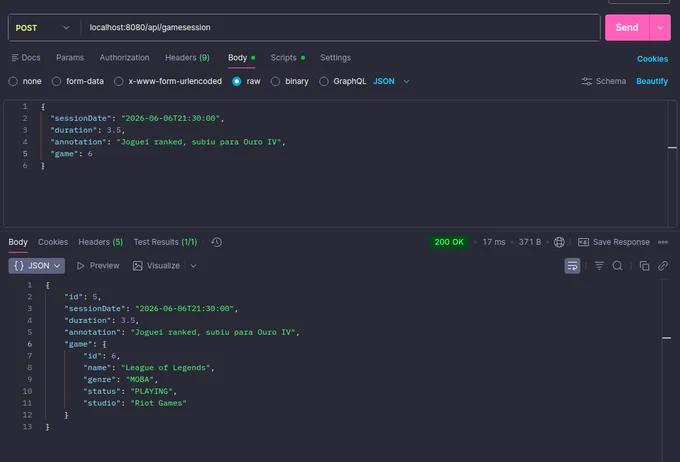
Task: Select the binary body type radio
Action: tap(275, 81)
